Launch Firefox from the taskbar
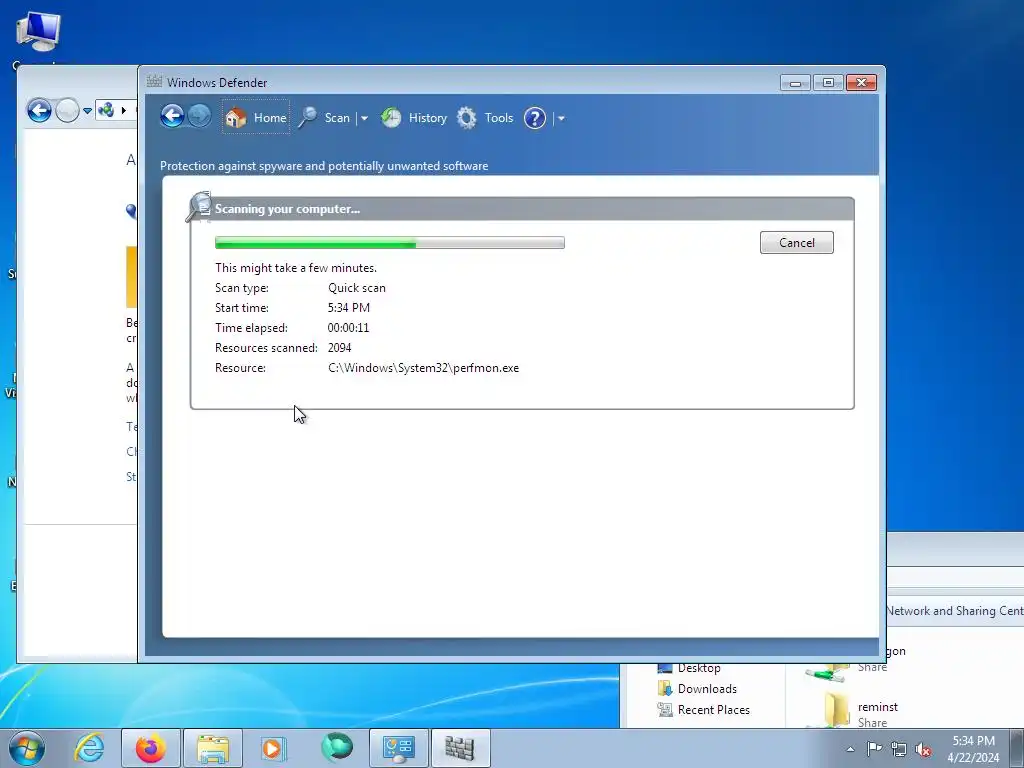This screenshot has width=1024, height=768. [150, 748]
